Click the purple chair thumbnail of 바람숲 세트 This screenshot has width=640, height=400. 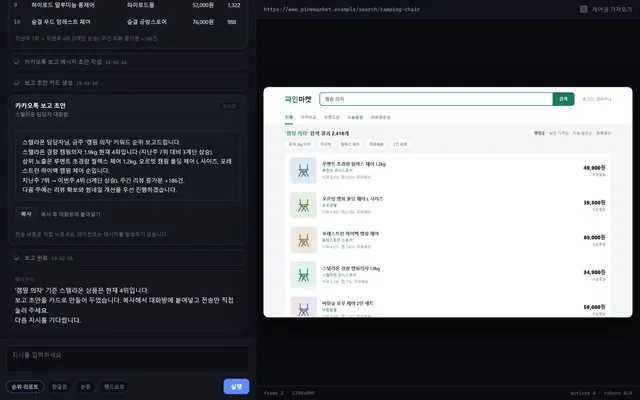[303, 307]
